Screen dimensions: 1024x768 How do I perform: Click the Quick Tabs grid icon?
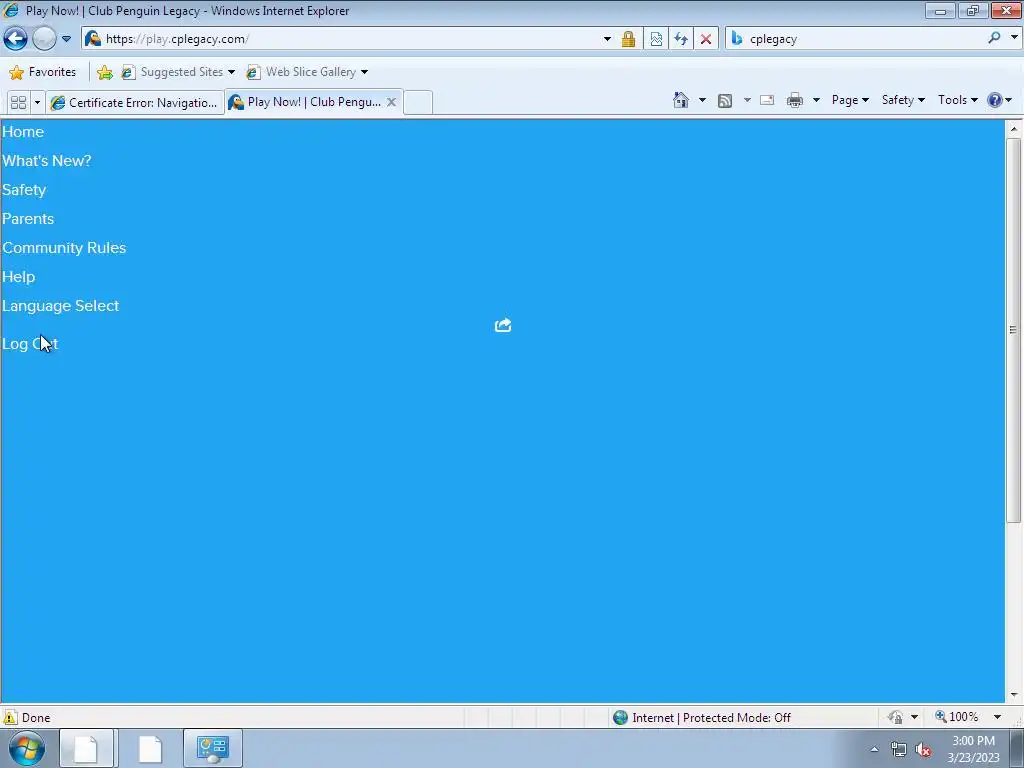click(18, 103)
